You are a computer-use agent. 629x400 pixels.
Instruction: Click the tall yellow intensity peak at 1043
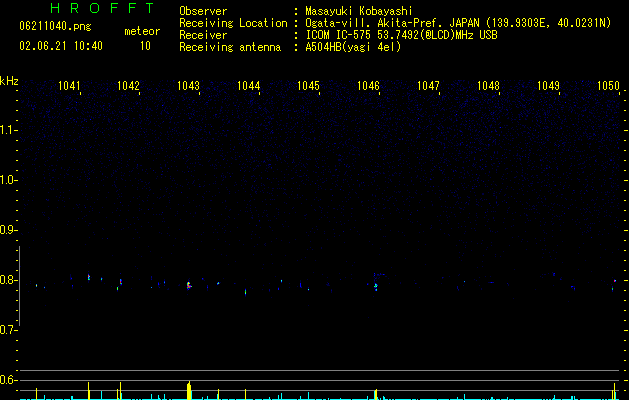[x=189, y=390]
